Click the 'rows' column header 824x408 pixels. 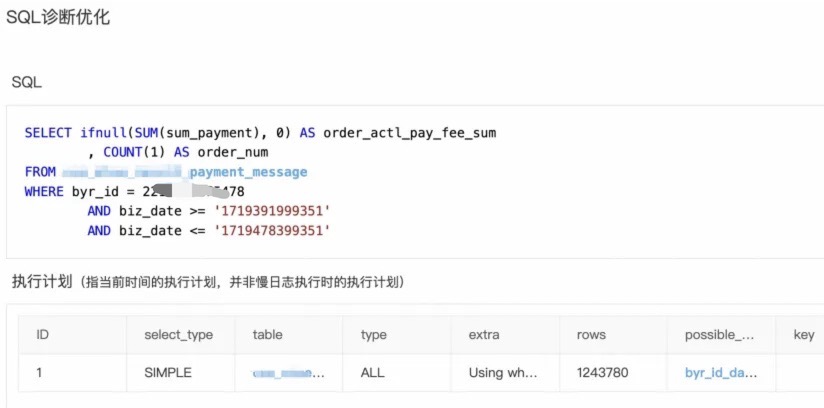[591, 335]
